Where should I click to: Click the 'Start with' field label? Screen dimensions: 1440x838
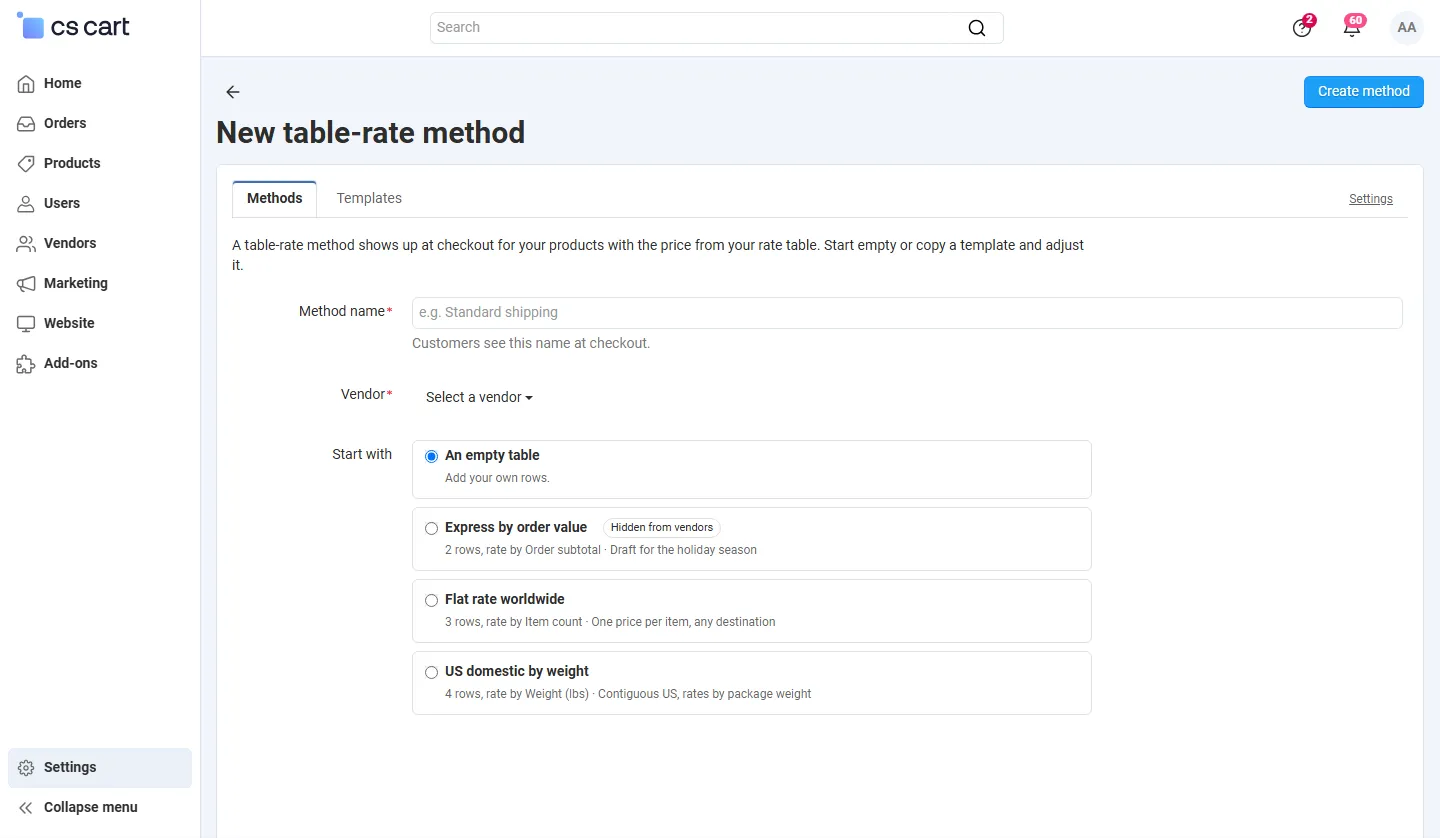point(362,454)
